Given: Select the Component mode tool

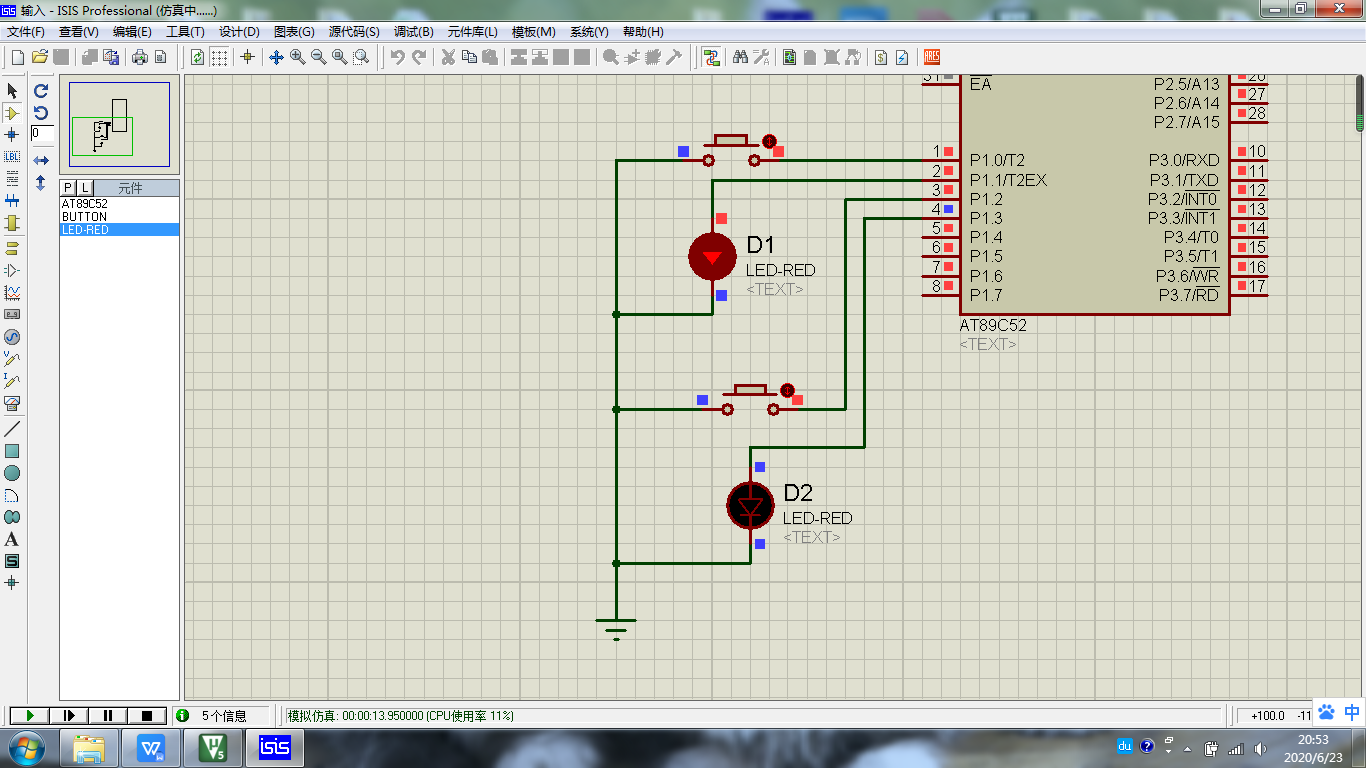Looking at the screenshot, I should 12,113.
